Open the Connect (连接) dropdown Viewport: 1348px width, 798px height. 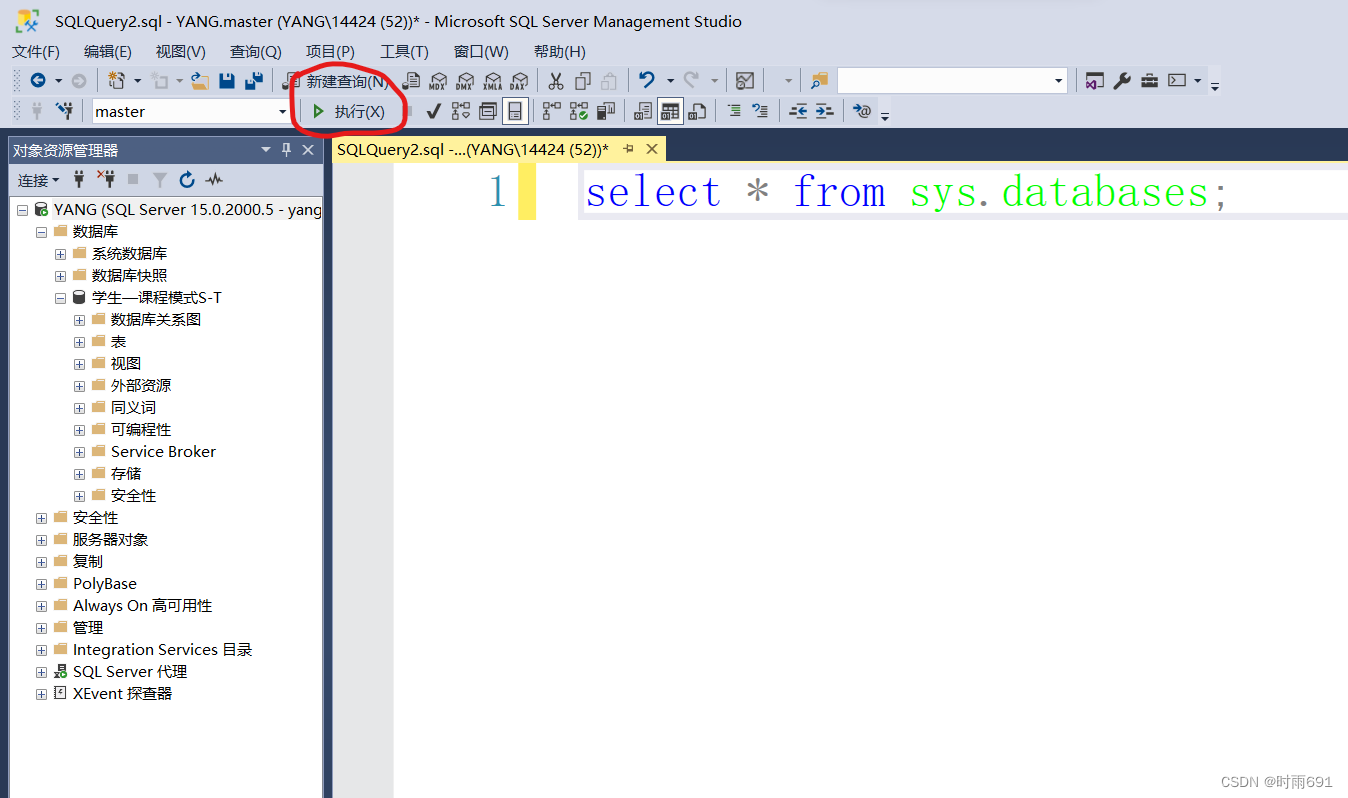pyautogui.click(x=38, y=180)
